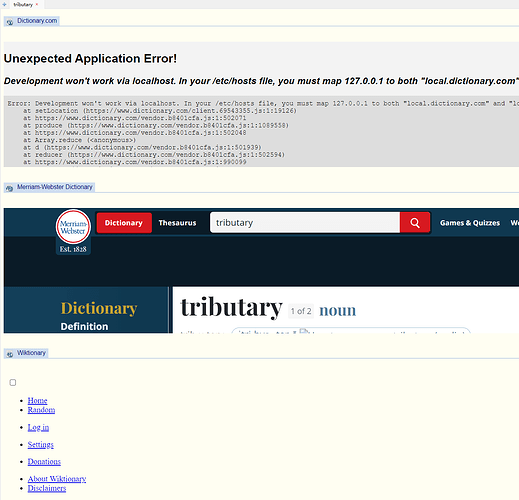Open the Dictionary.com section header
Screen dimensions: 519x500
pyautogui.click(x=37, y=21)
